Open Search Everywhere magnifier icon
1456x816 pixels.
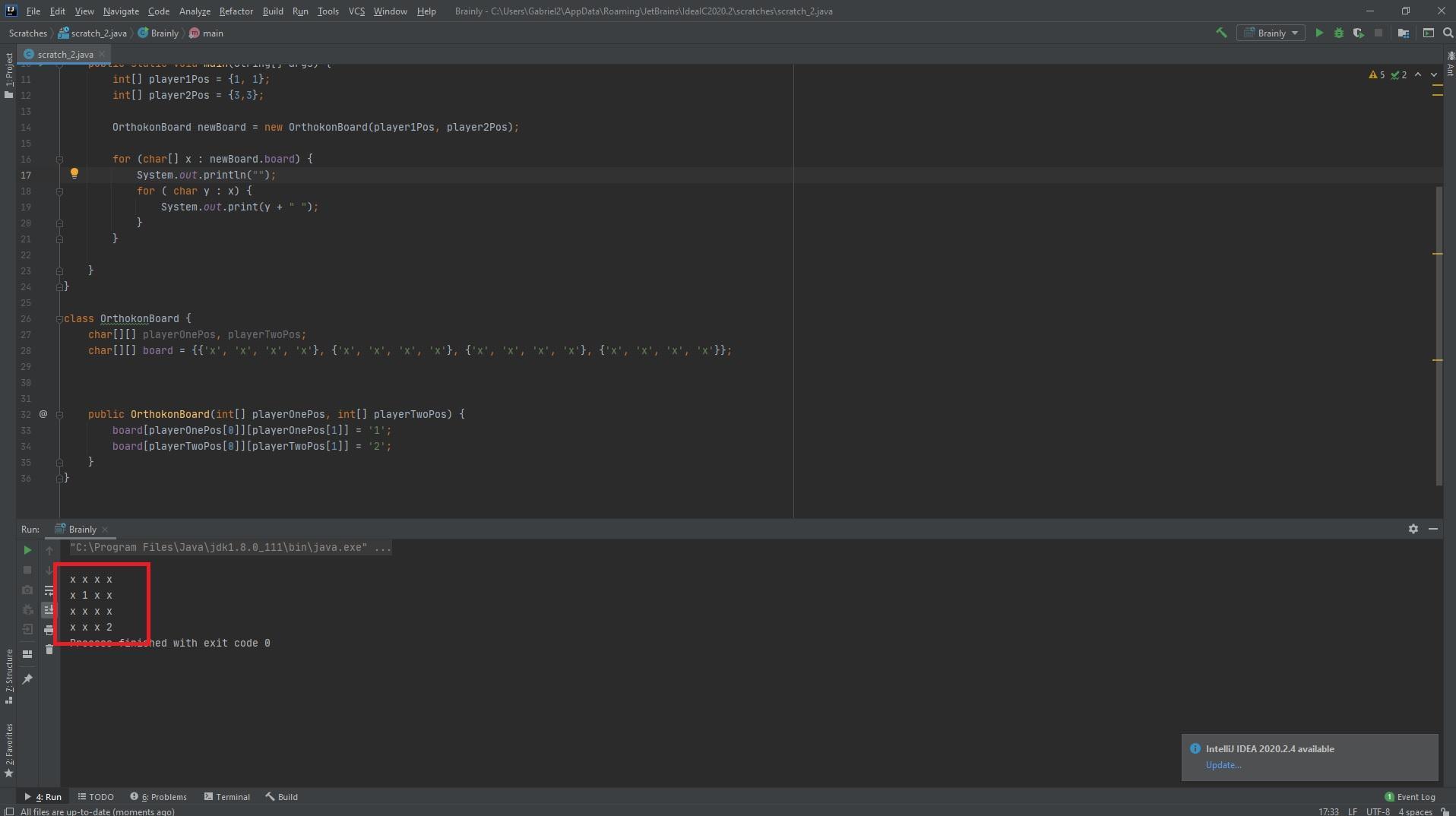coord(1448,33)
